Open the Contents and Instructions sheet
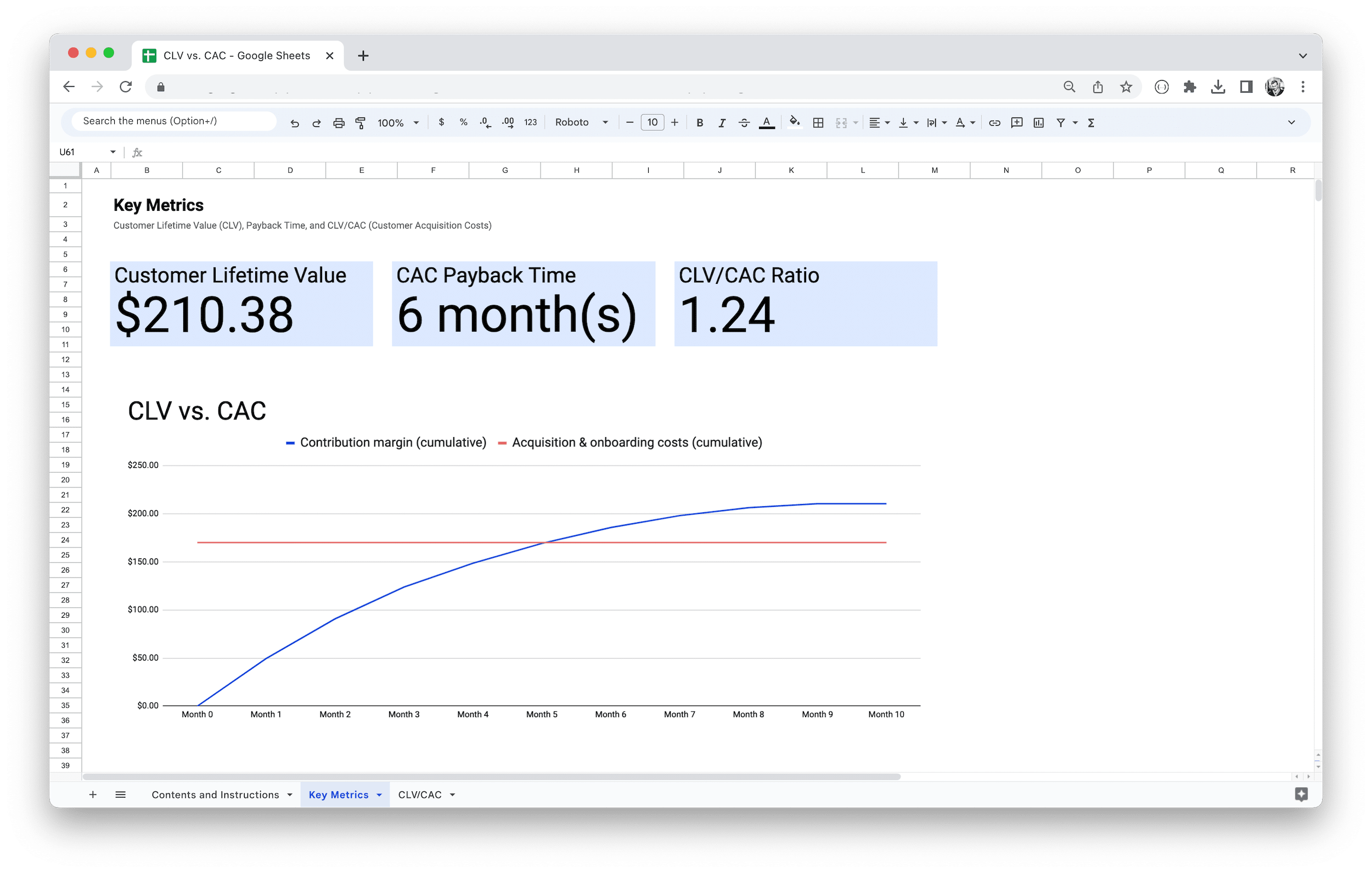Screen dimensions: 1372x873 (x=215, y=794)
